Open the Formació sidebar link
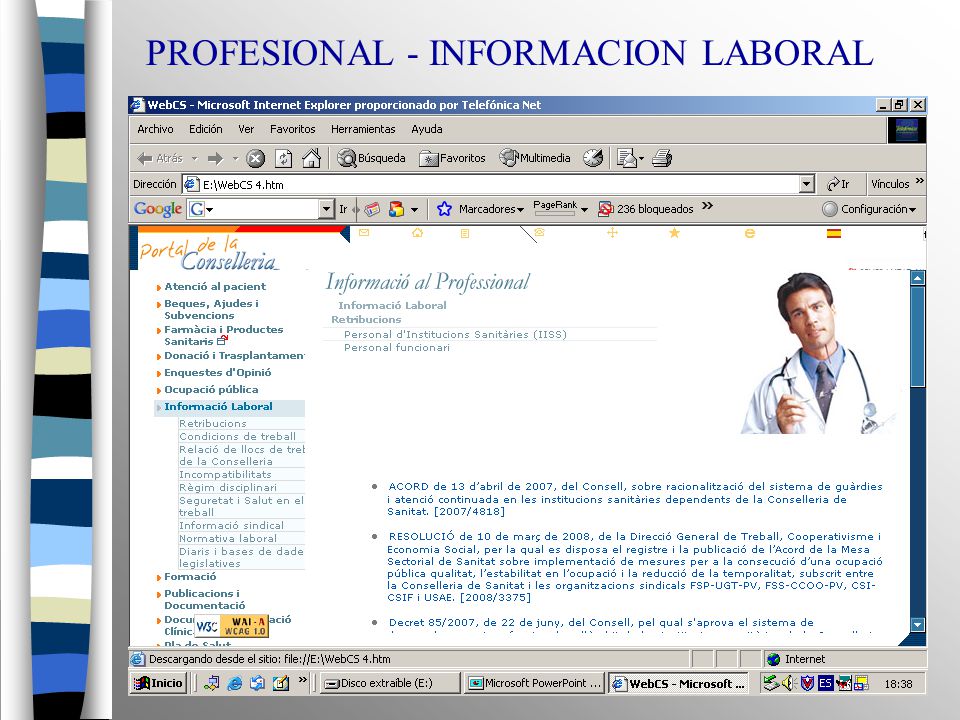Screen dimensions: 960x720 pyautogui.click(x=190, y=577)
